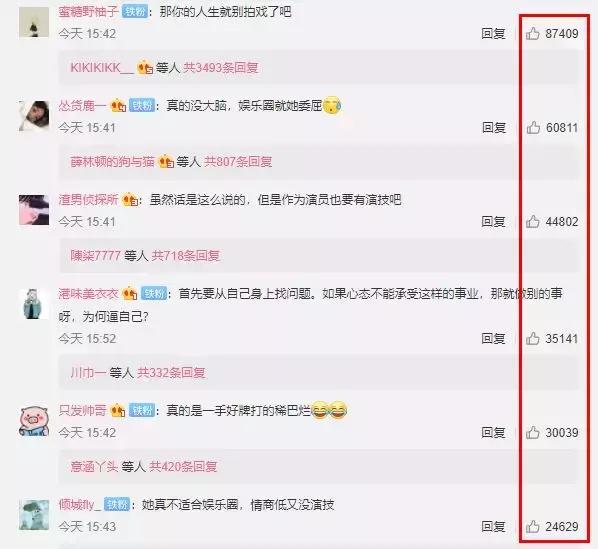Screen dimensions: 598x549
Task: Visit 陳柒7777 user profile
Action: pos(95,255)
